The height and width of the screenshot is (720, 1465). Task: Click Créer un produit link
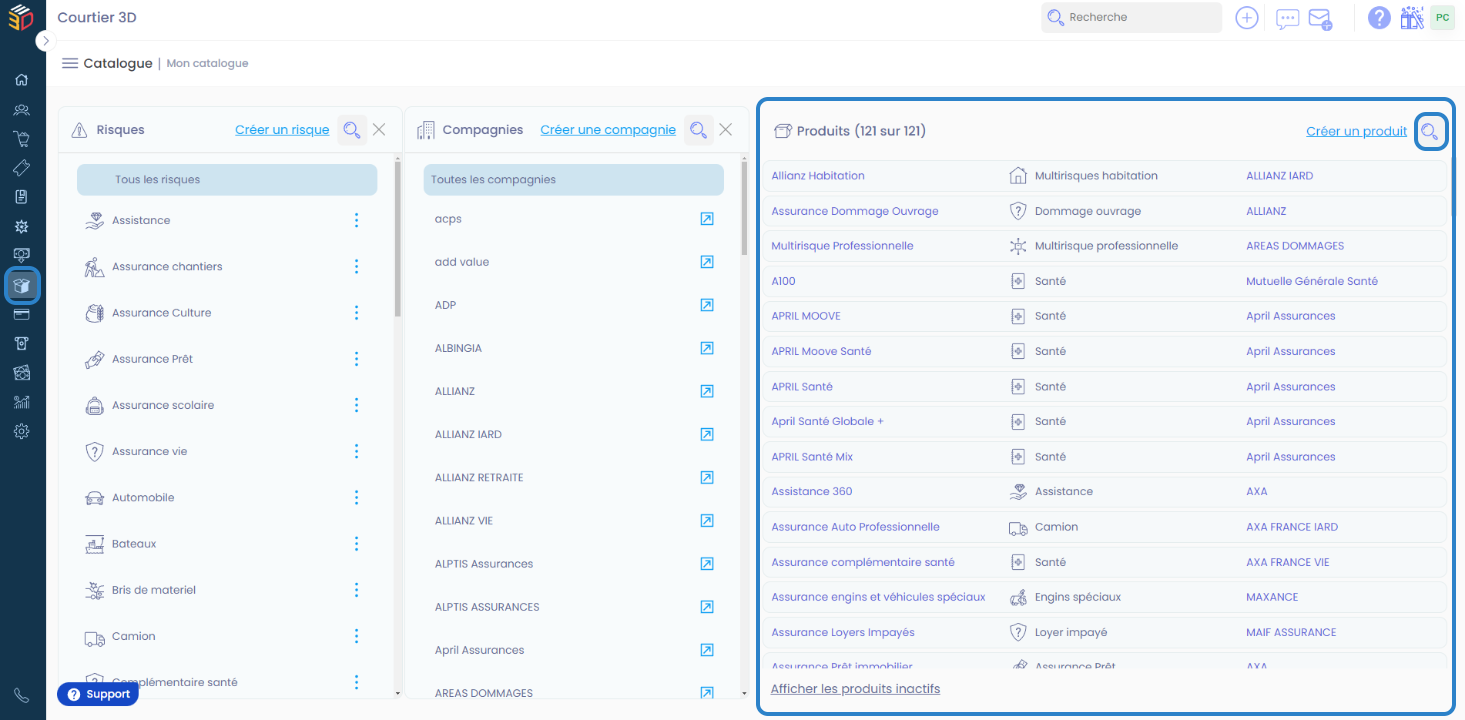[x=1356, y=131]
